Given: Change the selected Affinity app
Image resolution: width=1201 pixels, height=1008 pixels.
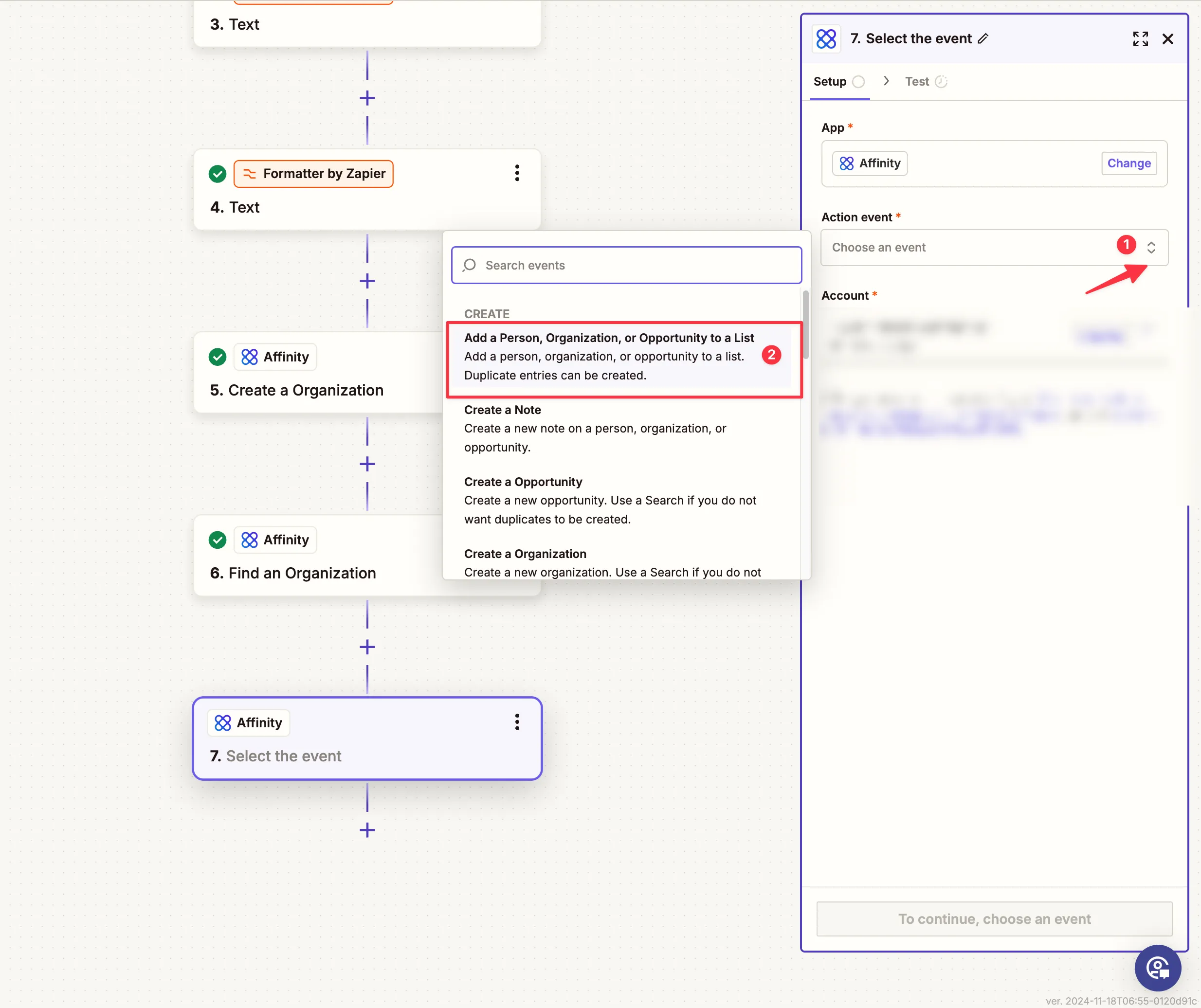Looking at the screenshot, I should tap(1129, 163).
